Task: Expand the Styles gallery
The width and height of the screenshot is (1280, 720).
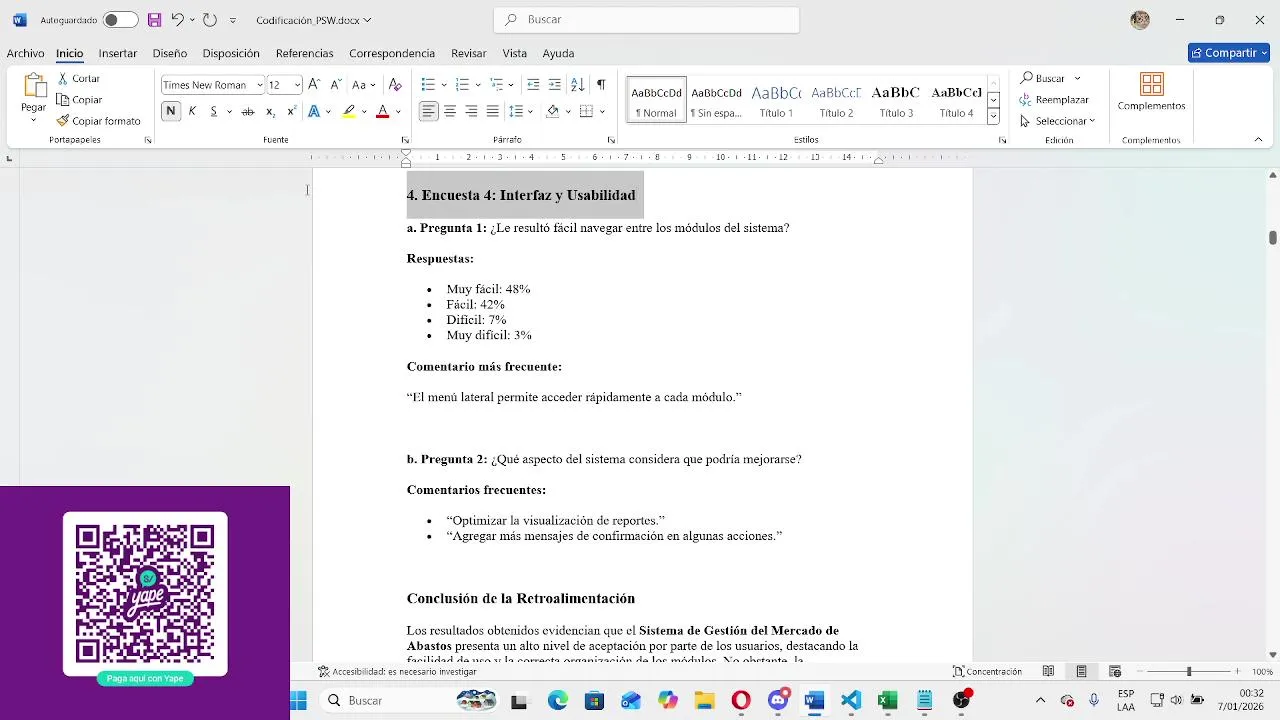Action: (x=993, y=117)
